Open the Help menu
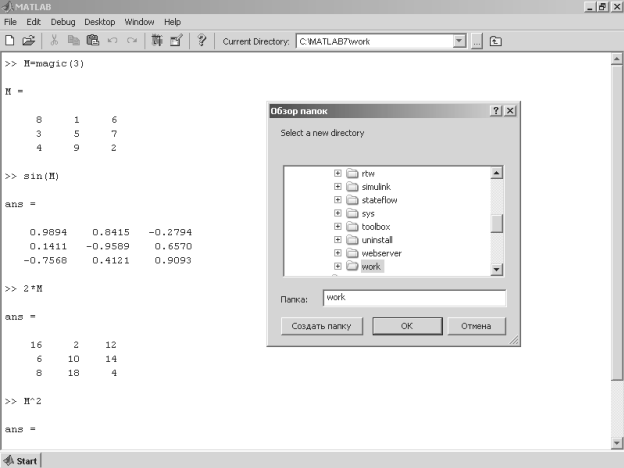624x468 pixels. click(x=172, y=22)
